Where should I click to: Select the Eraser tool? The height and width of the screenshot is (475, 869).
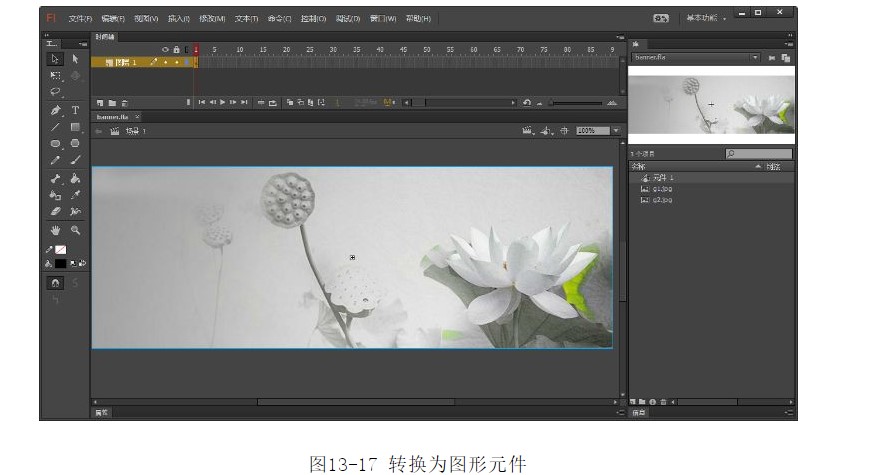point(56,212)
